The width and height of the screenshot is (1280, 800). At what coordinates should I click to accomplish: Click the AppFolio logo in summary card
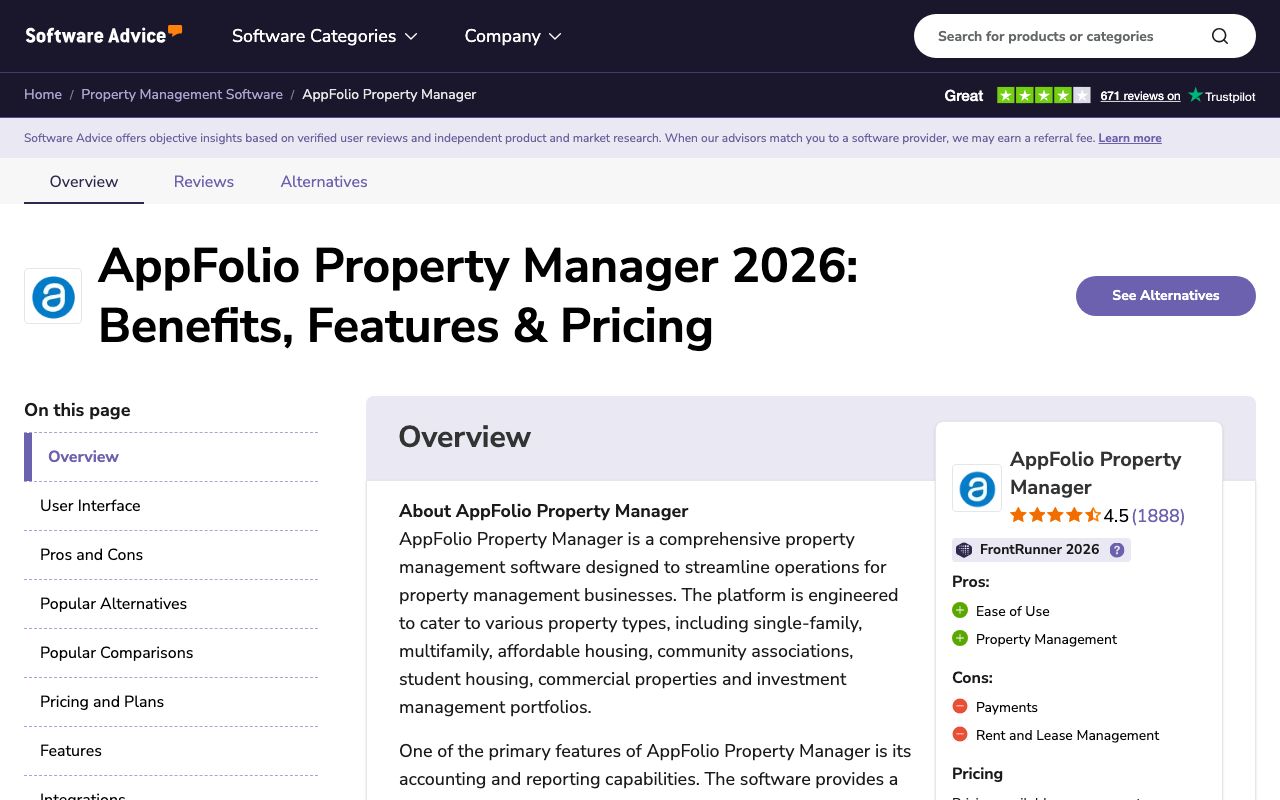[977, 488]
